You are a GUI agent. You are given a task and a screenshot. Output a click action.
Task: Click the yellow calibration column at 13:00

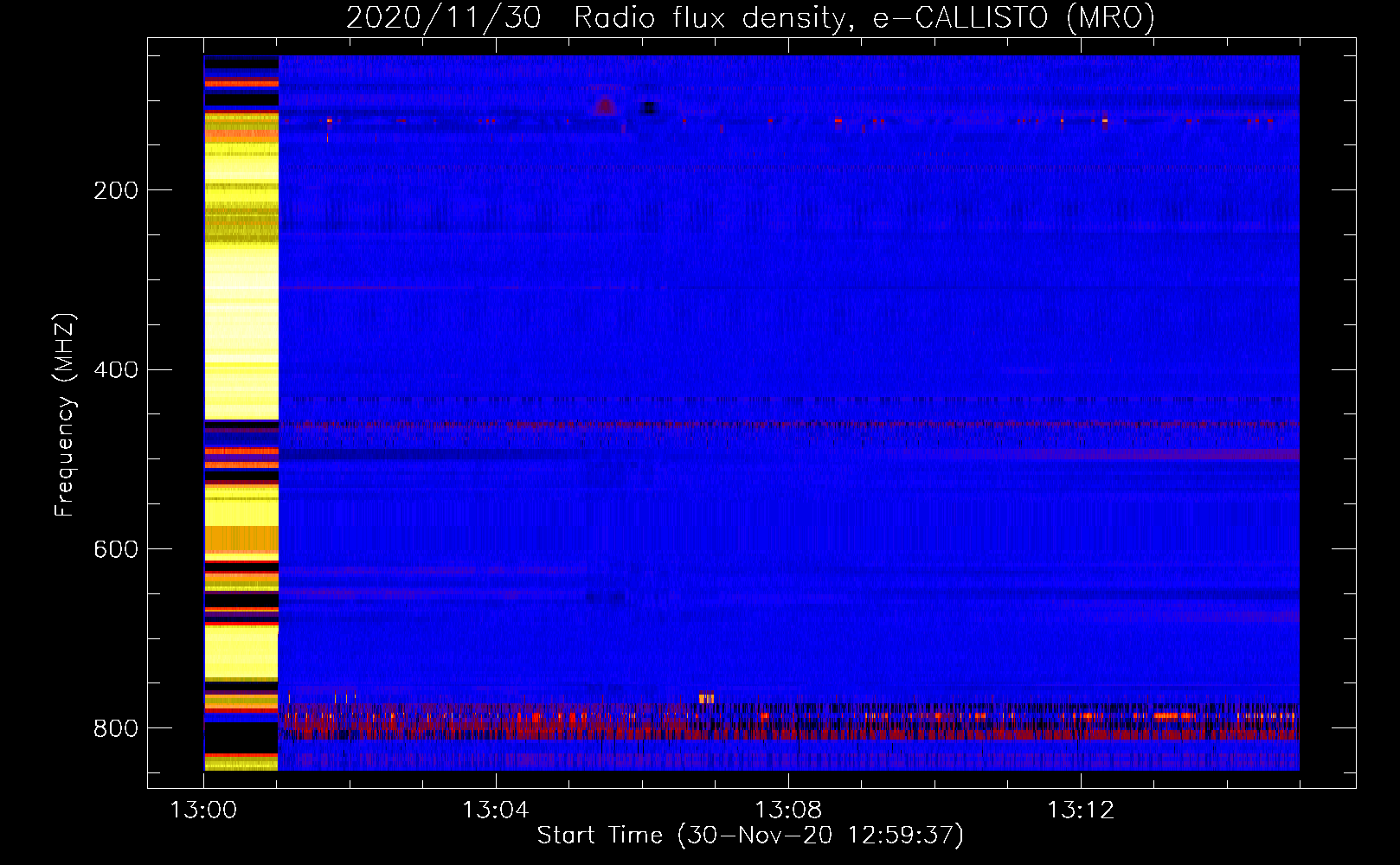(x=241, y=413)
